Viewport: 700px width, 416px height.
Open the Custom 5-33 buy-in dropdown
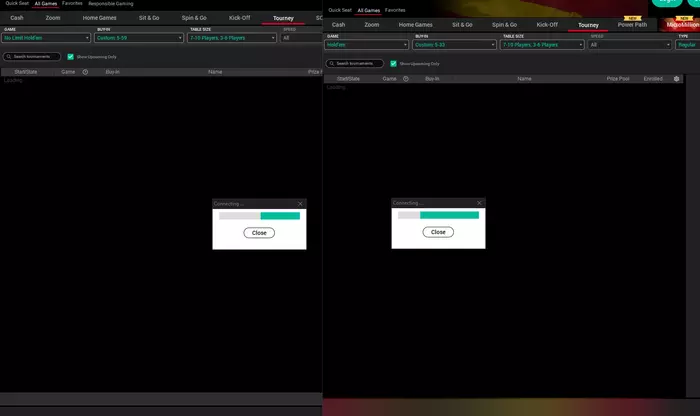click(454, 45)
